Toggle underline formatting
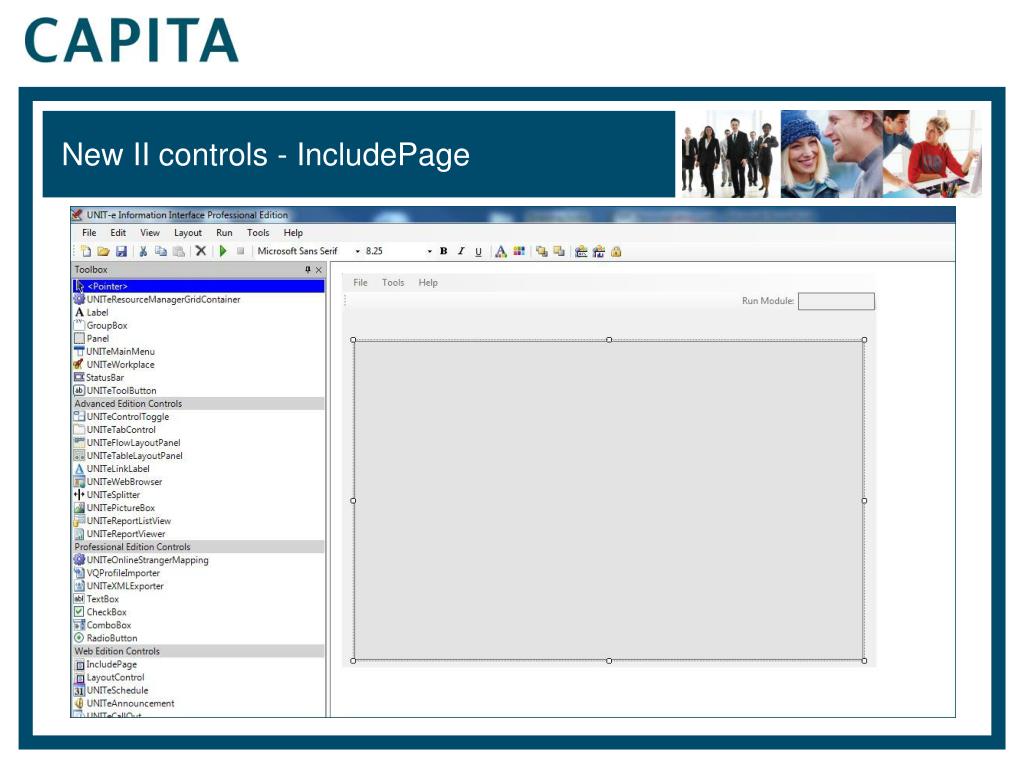Viewport: 1024px width, 768px height. 478,251
